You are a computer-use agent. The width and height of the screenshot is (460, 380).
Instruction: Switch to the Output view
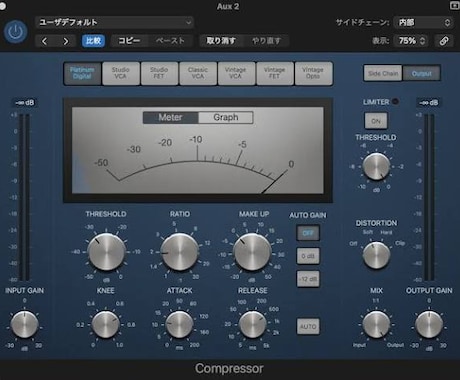[x=421, y=73]
